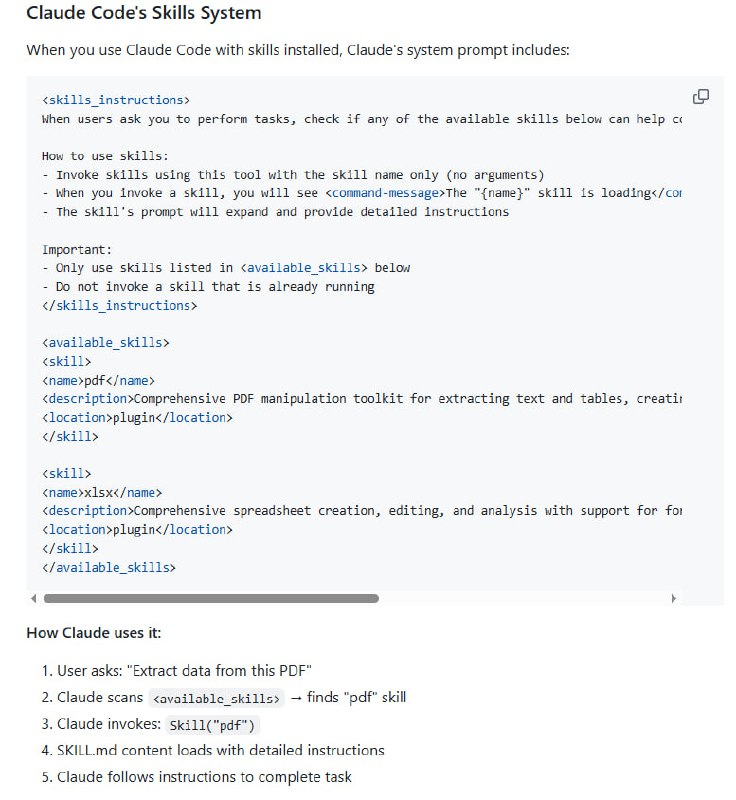Click the inline <available_skills> code in step 2
736x800 pixels.
[216, 698]
